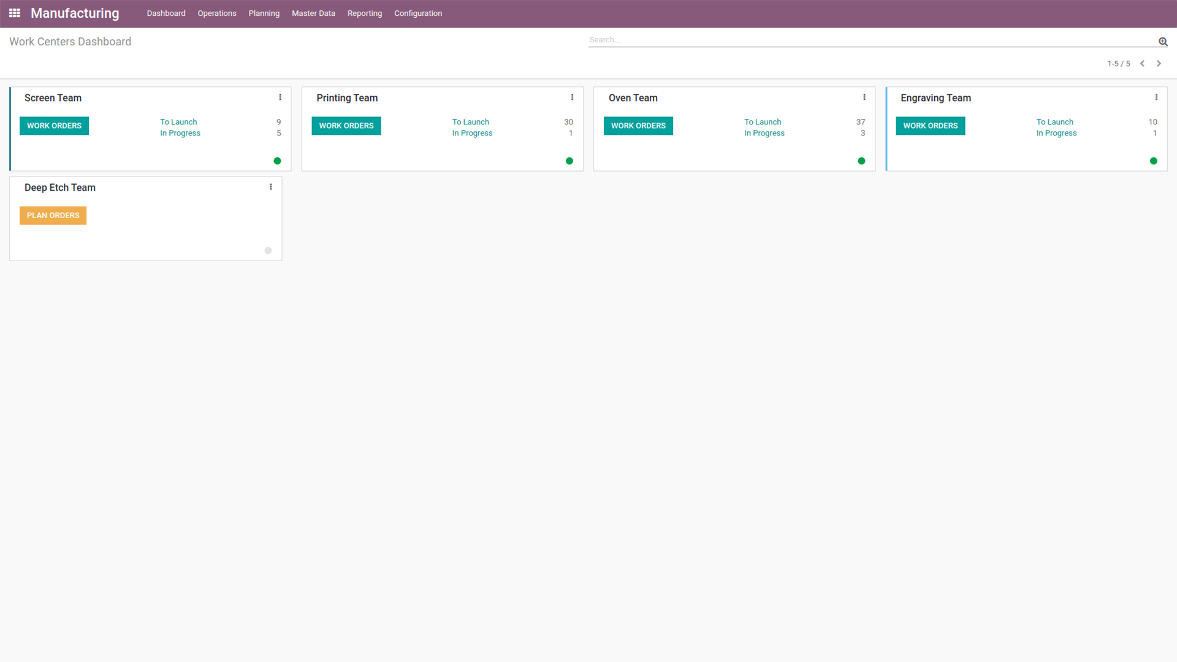Open the Reporting menu
The image size is (1177, 662).
[364, 13]
